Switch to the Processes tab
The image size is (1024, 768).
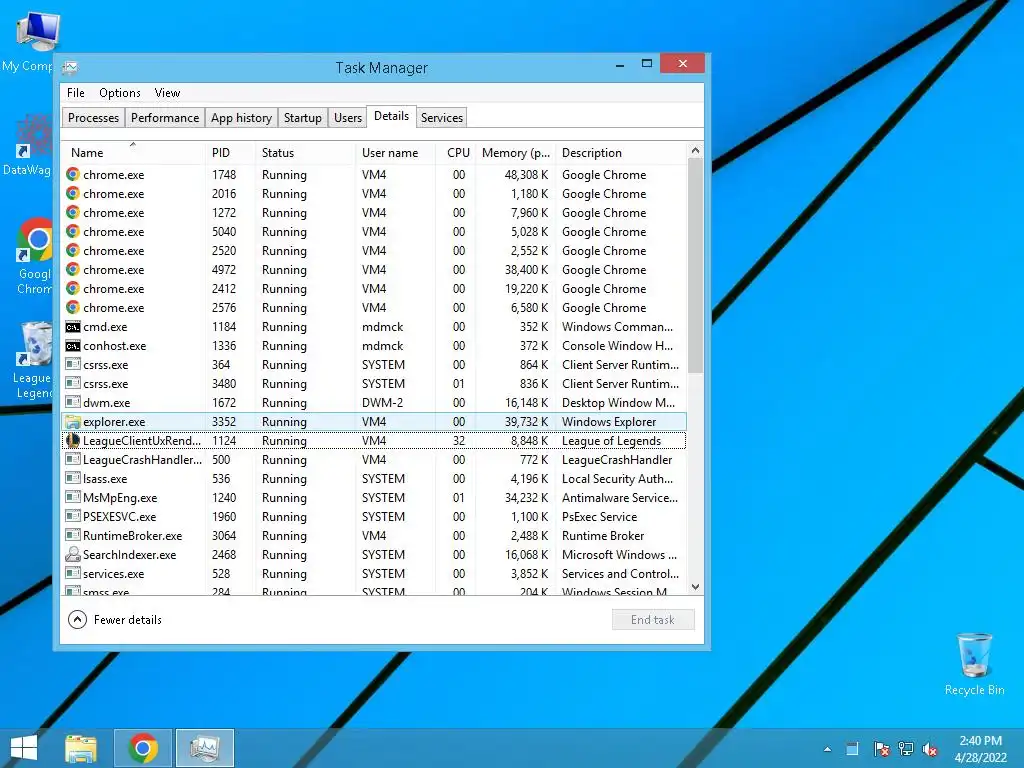[x=93, y=118]
